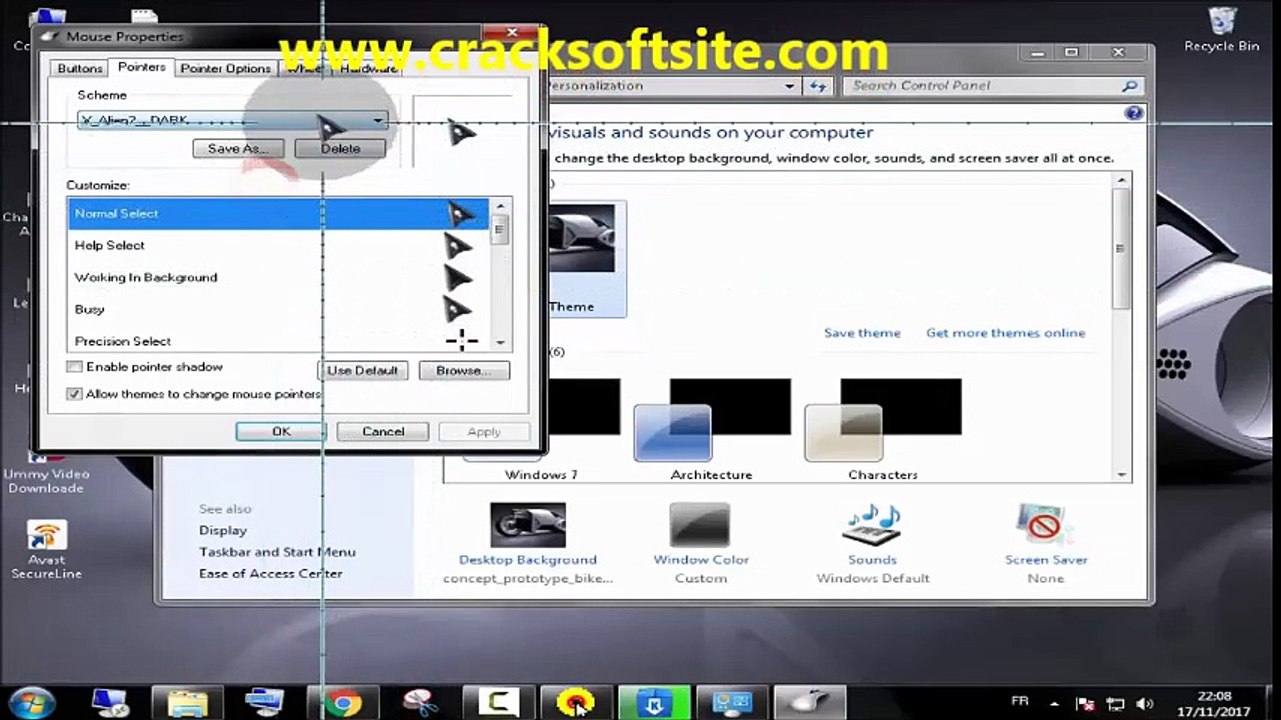The width and height of the screenshot is (1281, 720).
Task: Select the Normal Select pointer row
Action: click(279, 213)
